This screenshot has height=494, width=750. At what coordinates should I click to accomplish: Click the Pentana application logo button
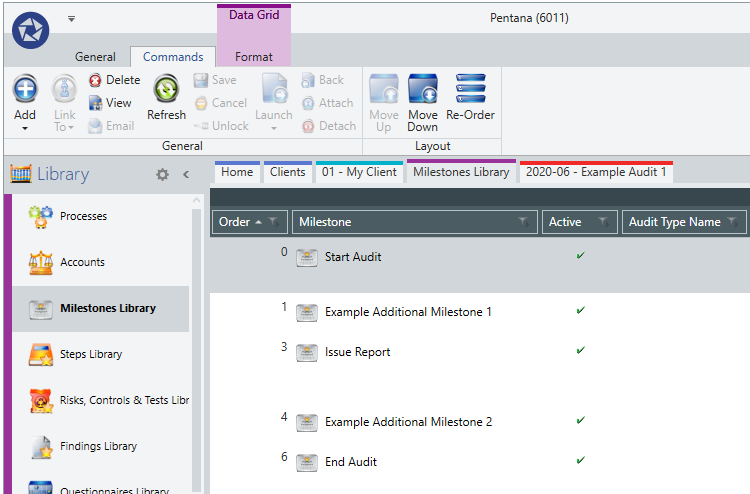pyautogui.click(x=31, y=31)
